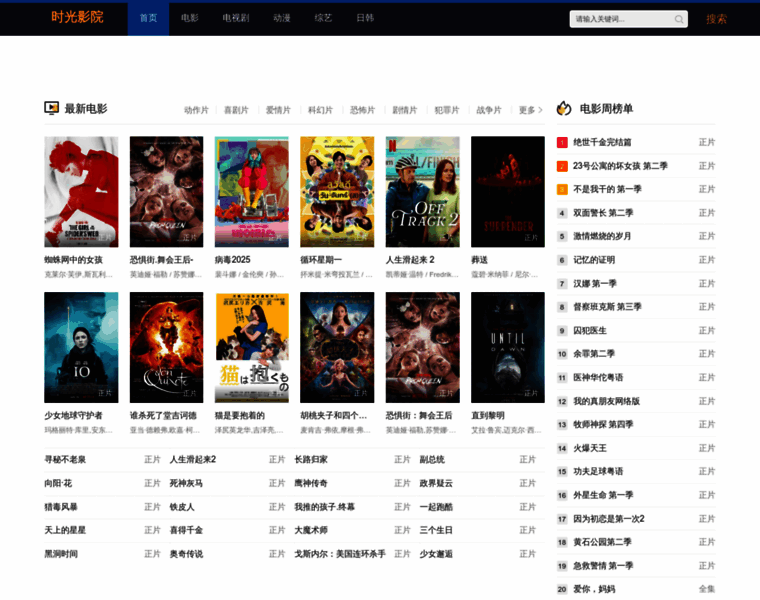This screenshot has height=600, width=760.
Task: Select the 动漫 navigation tab
Action: [x=282, y=18]
